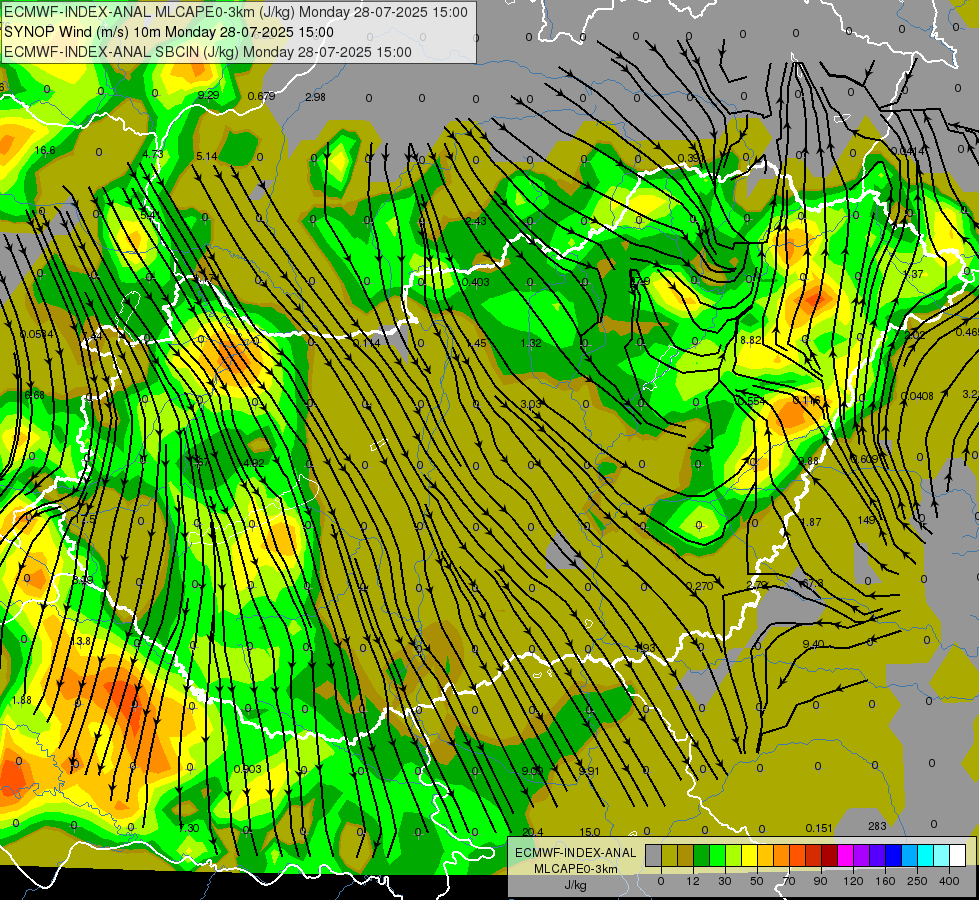Click the map value 149
The height and width of the screenshot is (900, 979).
pyautogui.click(x=867, y=520)
